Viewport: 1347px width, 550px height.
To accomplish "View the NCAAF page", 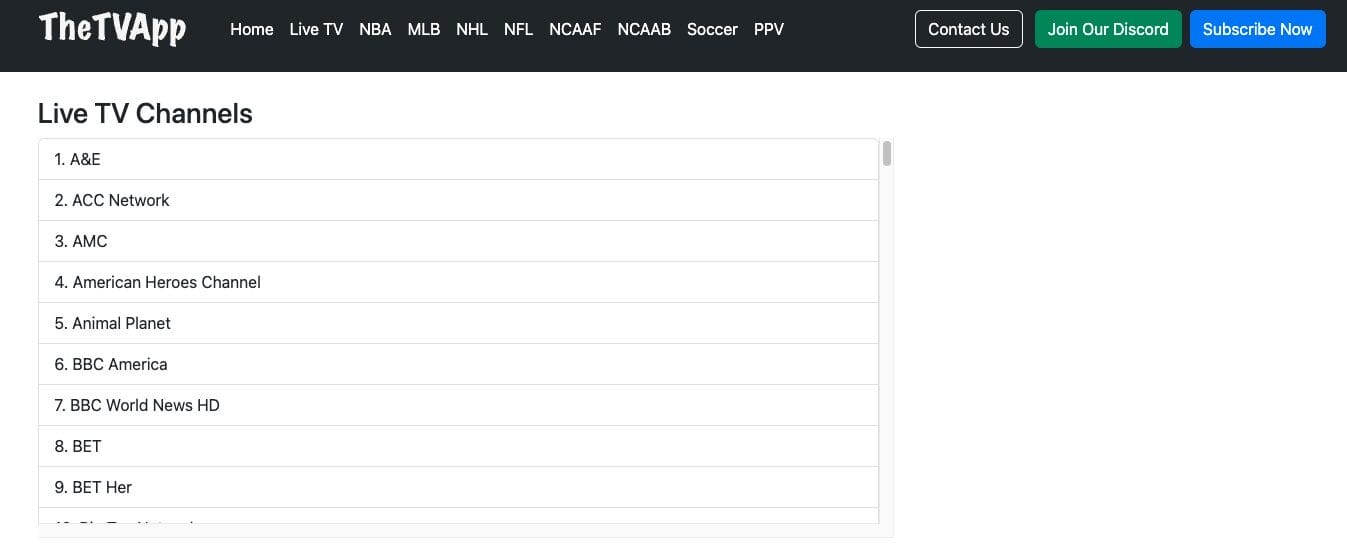I will click(575, 30).
